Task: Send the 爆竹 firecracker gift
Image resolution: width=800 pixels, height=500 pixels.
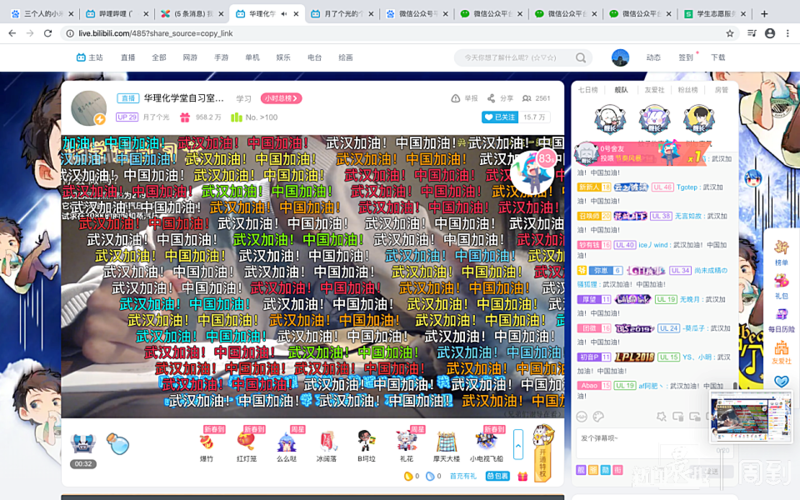Action: coord(206,441)
